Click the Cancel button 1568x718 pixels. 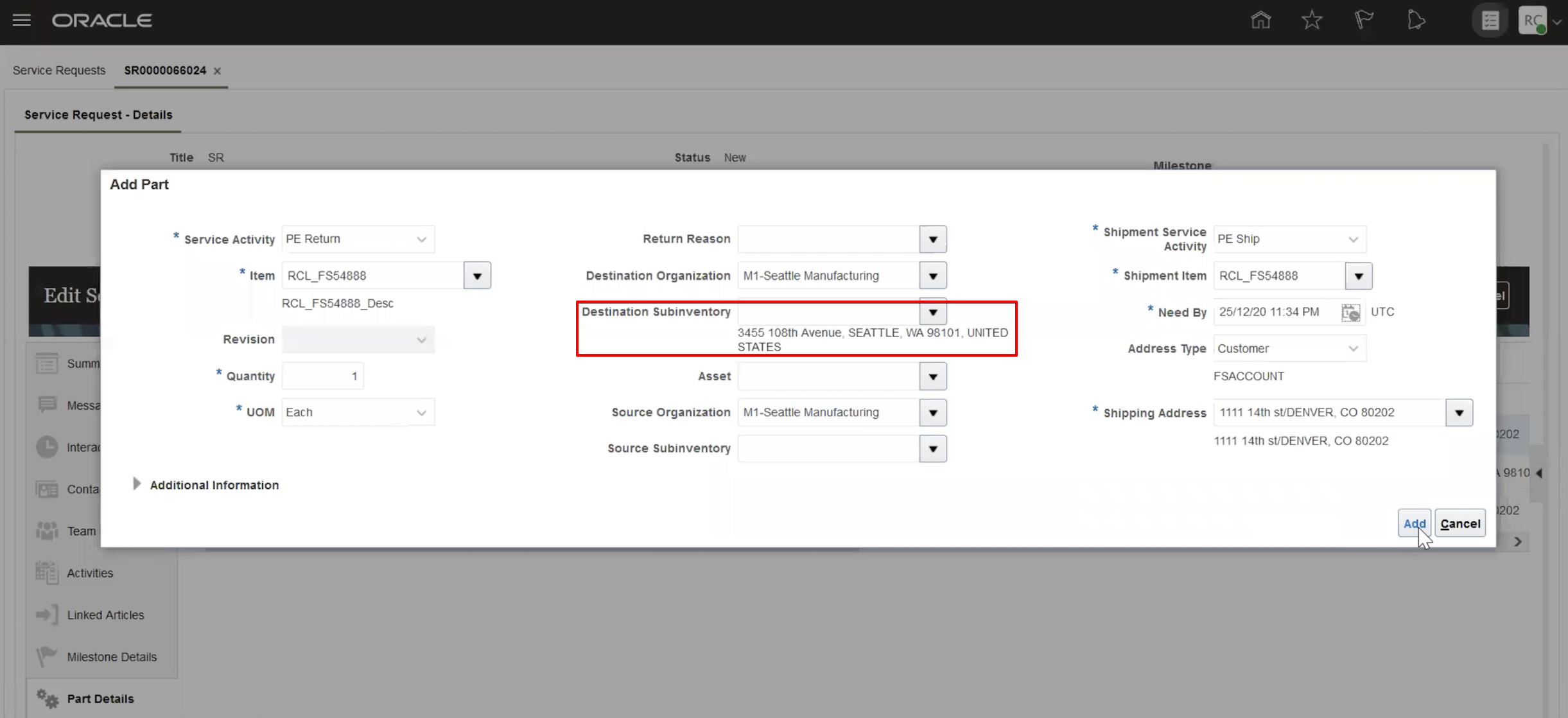pos(1459,523)
